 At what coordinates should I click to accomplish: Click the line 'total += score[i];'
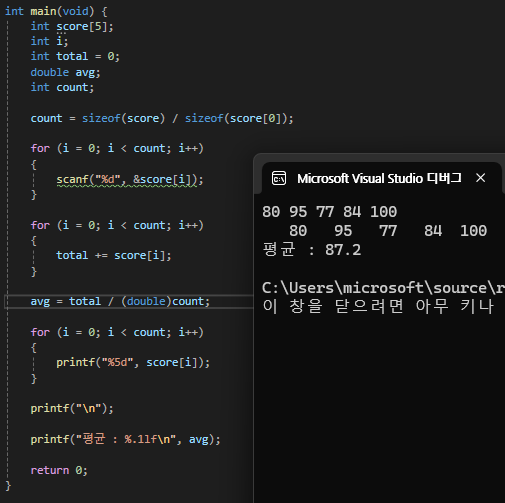pos(114,255)
